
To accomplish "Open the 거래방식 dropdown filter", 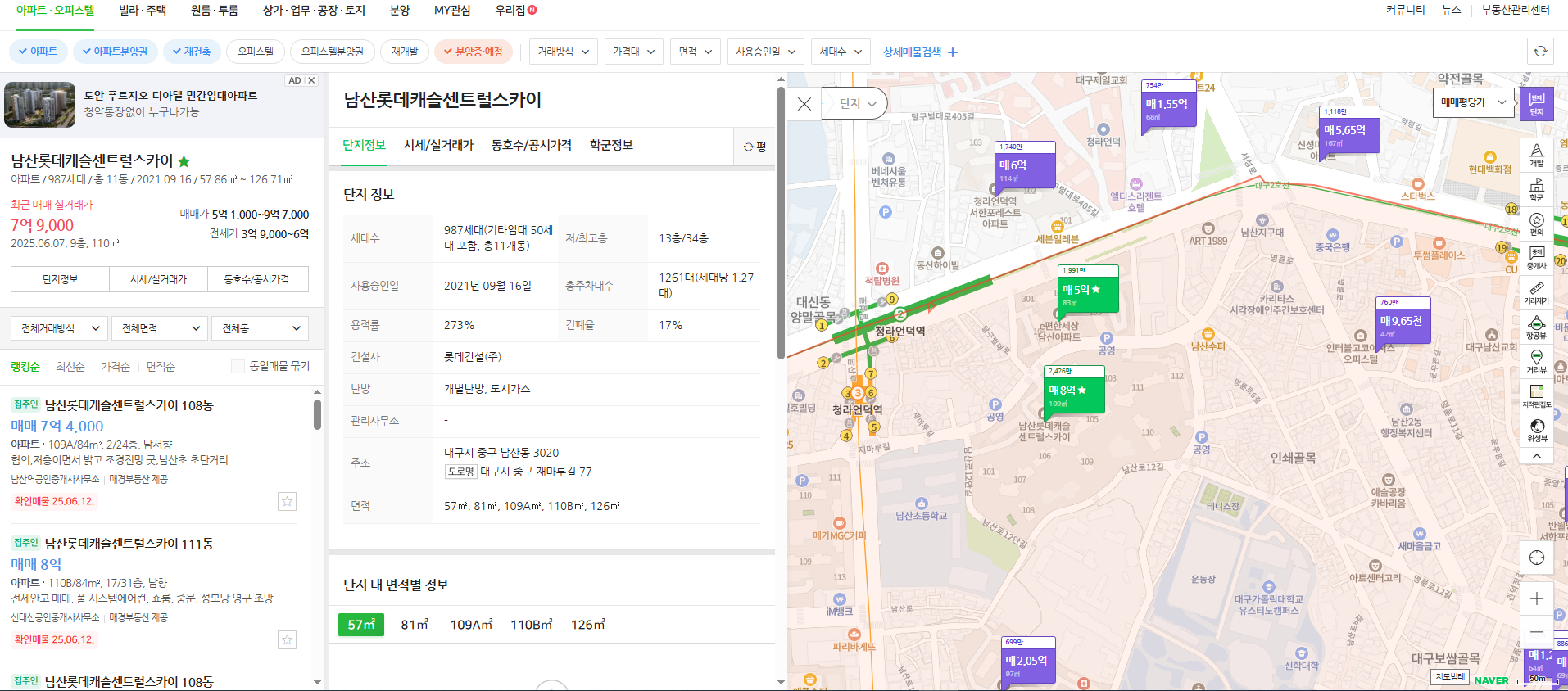I will tap(563, 52).
